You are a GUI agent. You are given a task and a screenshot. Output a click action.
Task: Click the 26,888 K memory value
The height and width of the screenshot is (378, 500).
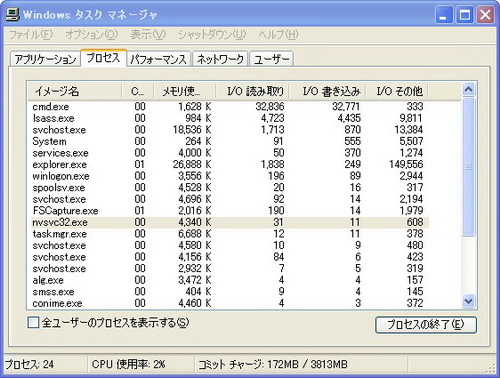point(192,165)
